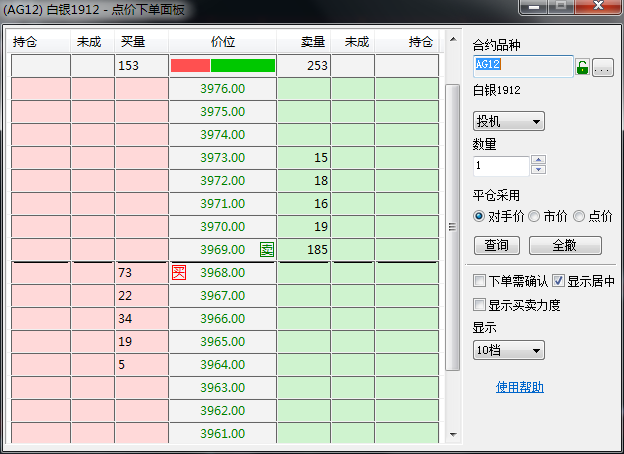Viewport: 624px width, 454px height.
Task: Click price 3975.00 in the ladder
Action: (x=222, y=111)
